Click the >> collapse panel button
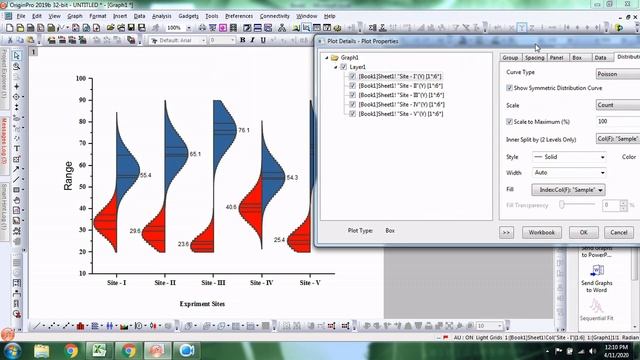The width and height of the screenshot is (640, 360). coord(506,232)
